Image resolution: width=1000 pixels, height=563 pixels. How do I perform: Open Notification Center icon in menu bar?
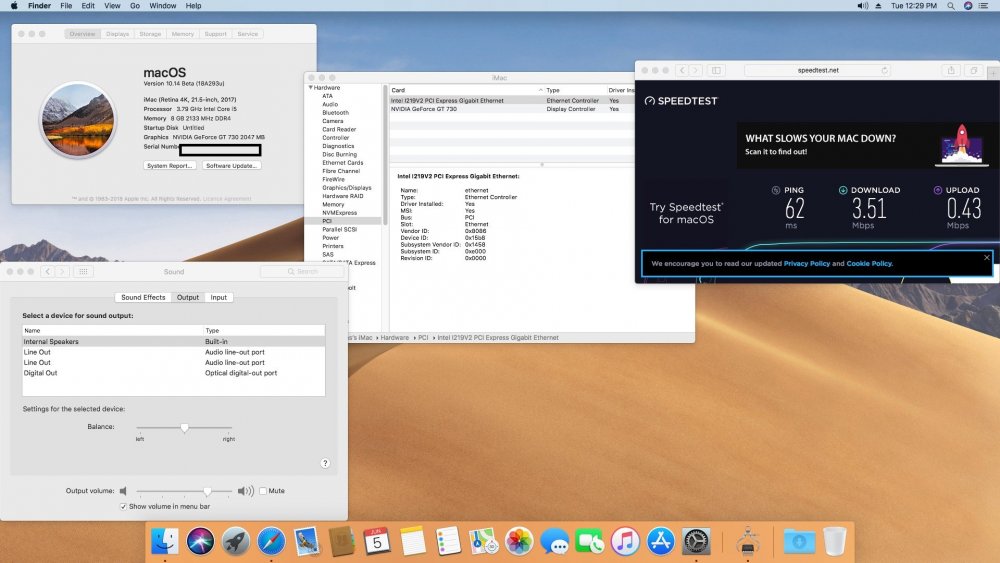(985, 6)
